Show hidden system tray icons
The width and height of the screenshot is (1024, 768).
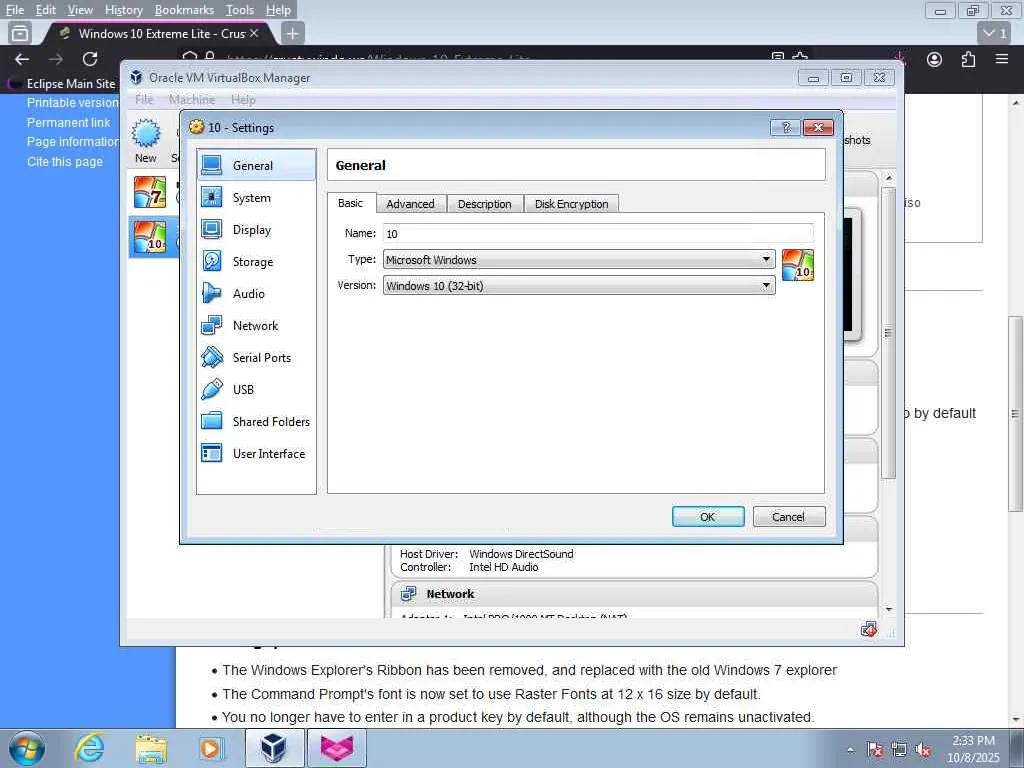850,750
